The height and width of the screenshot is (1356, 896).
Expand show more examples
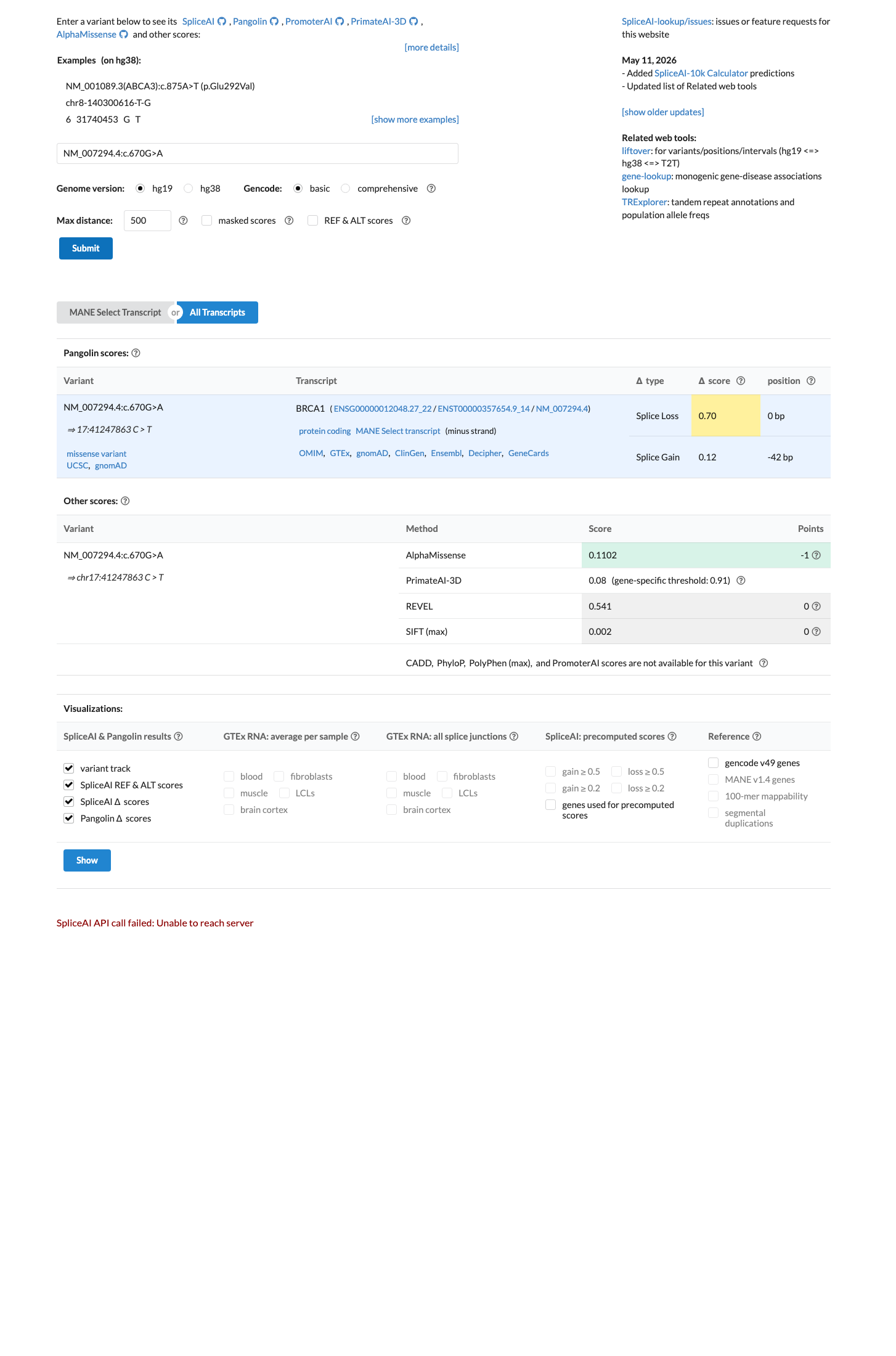415,120
